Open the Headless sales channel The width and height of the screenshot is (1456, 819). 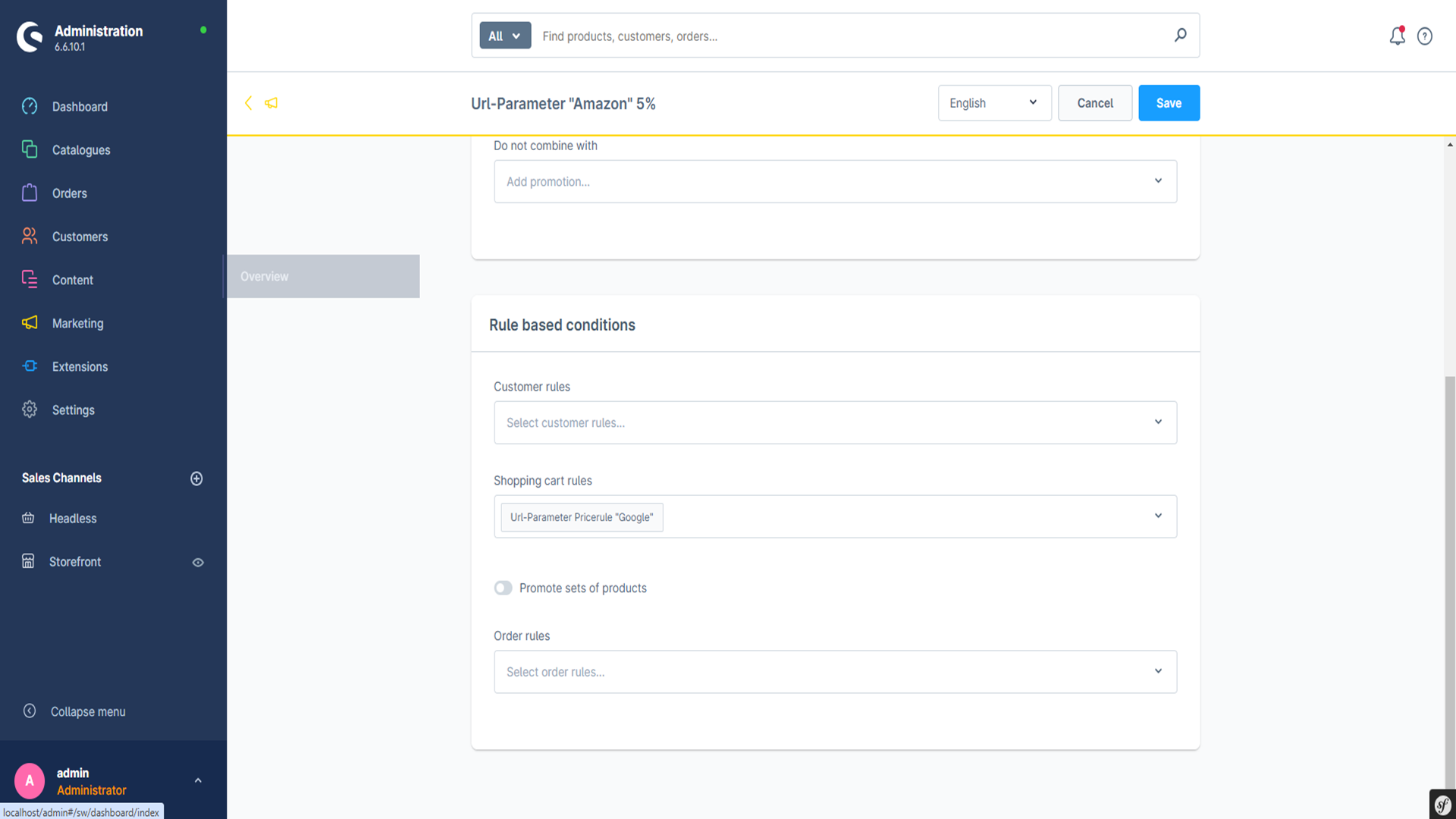(x=73, y=518)
